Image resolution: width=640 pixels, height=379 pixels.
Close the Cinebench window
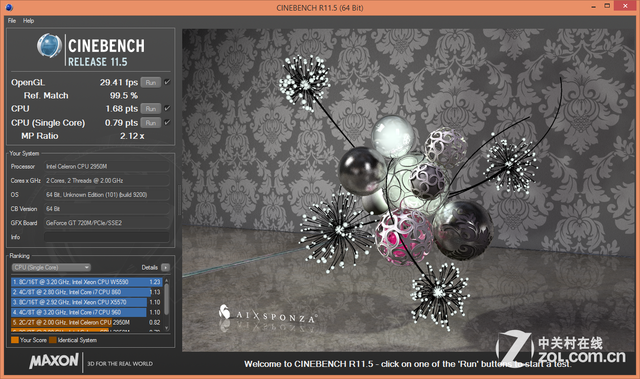click(x=626, y=6)
